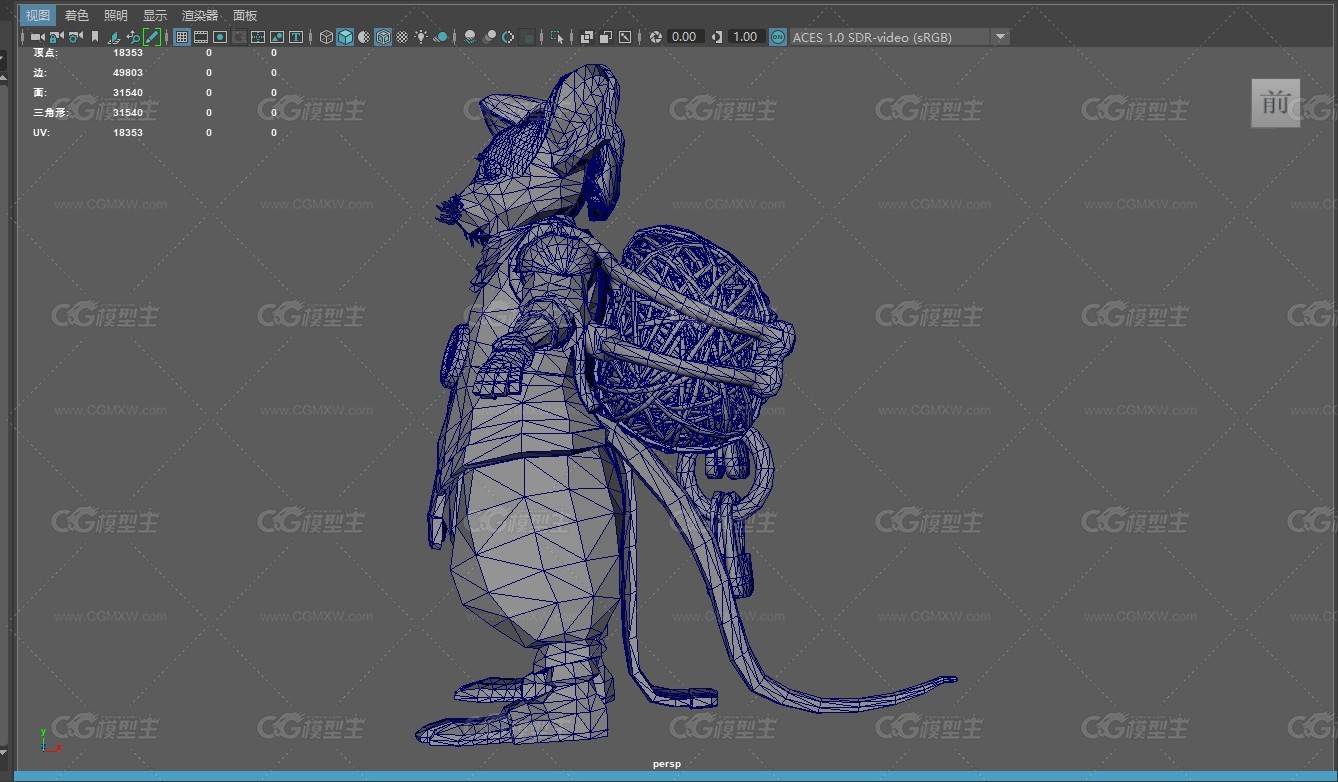Open the 着色 (Shading) menu

(x=77, y=15)
